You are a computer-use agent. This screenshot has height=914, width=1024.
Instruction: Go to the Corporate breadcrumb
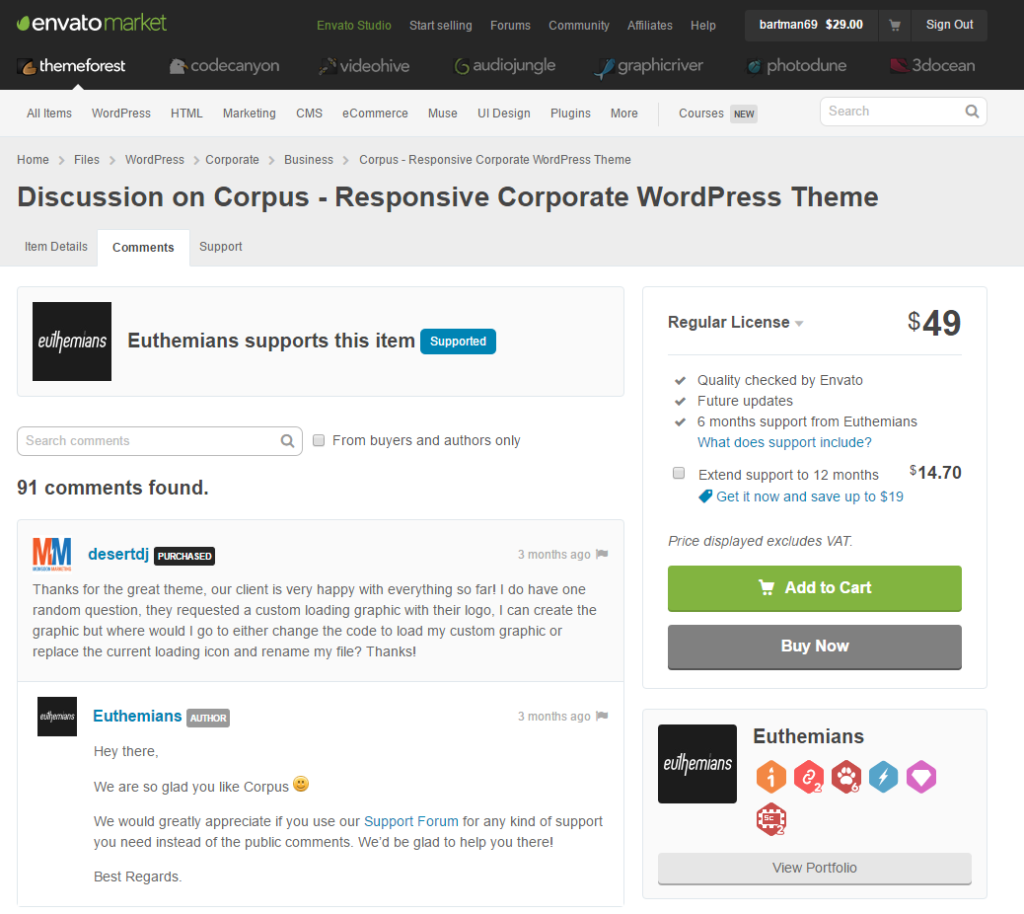click(x=232, y=160)
